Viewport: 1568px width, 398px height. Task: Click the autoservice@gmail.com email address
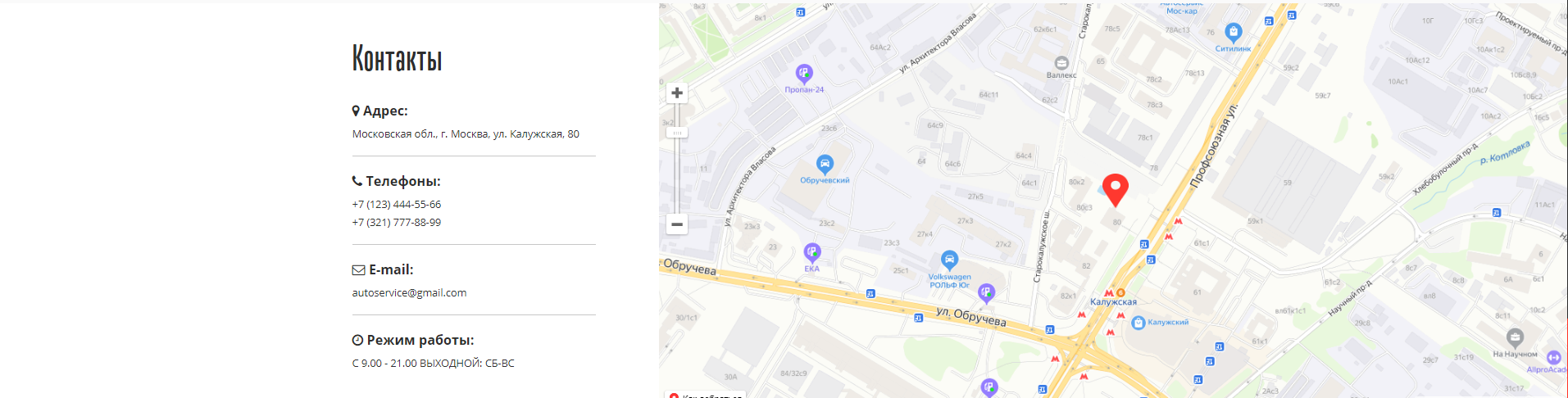click(409, 292)
